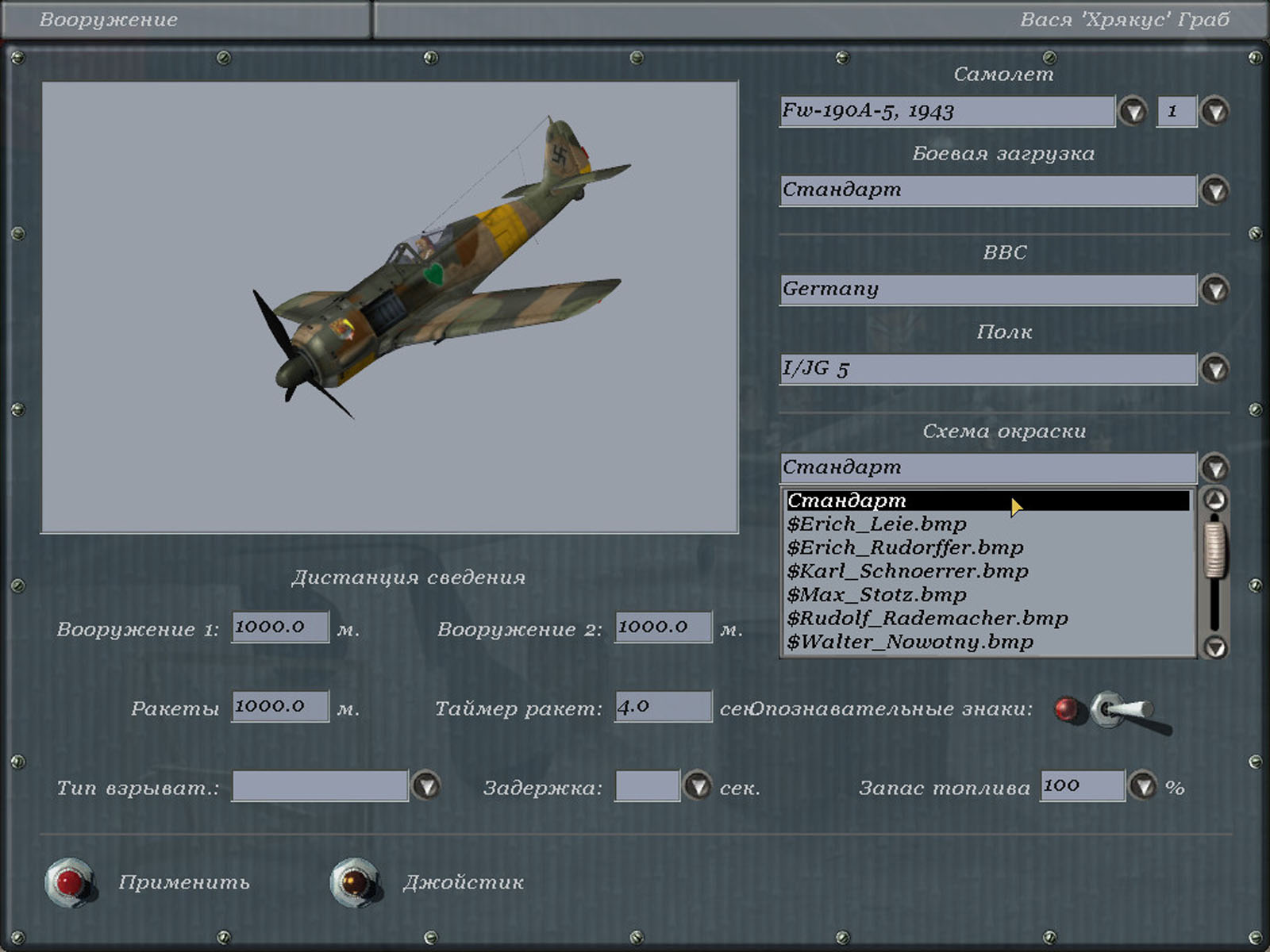Open the Запас топлива arrow button

[x=1143, y=786]
